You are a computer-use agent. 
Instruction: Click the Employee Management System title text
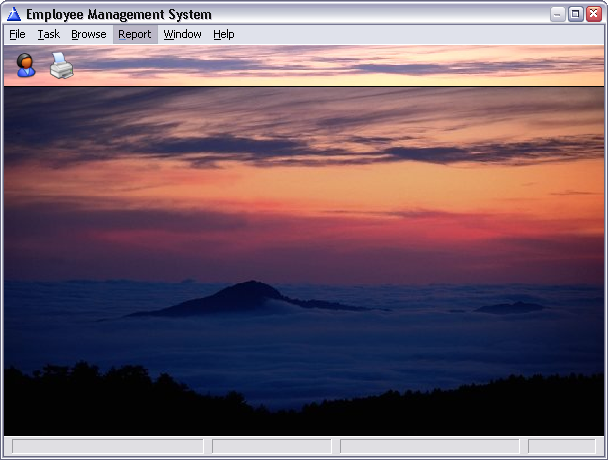pos(118,14)
